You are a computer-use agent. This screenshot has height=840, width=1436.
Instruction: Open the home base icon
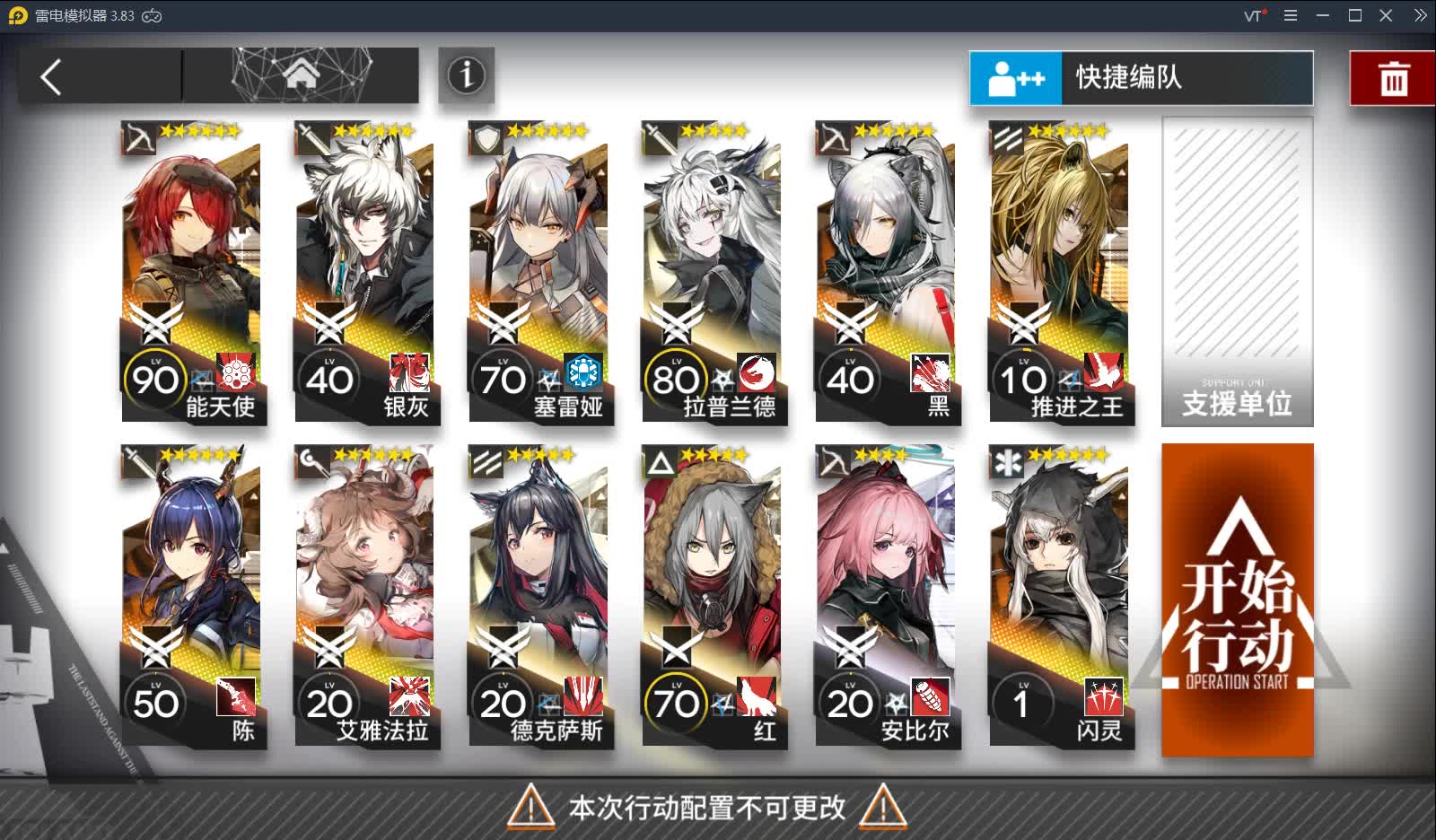[302, 74]
